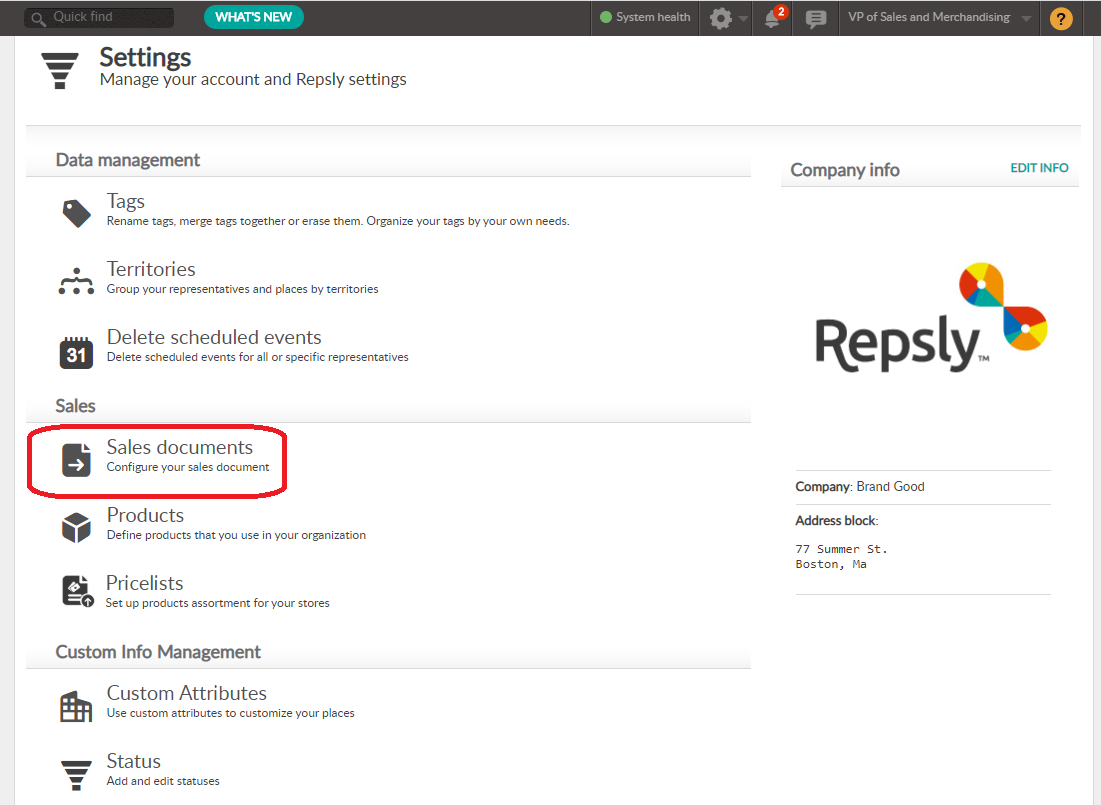
Task: Open the Tags settings link
Action: coord(126,201)
